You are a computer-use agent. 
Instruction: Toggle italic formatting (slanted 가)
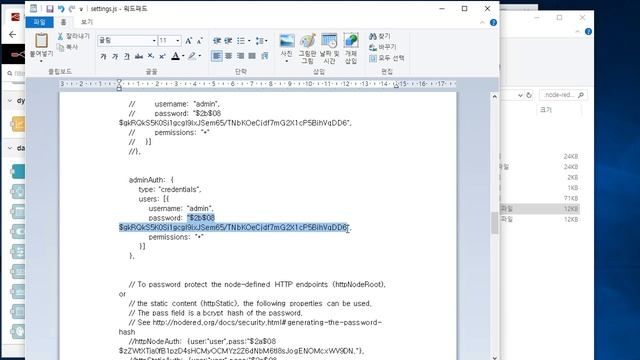click(115, 56)
